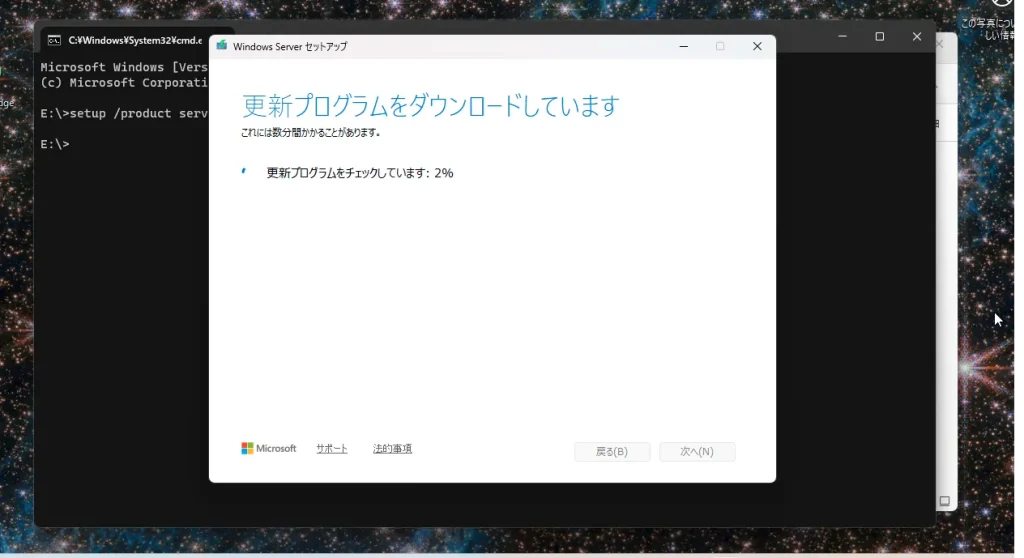Close the background window behind the Command Prompt
Screen dimensions: 1024x558
point(940,44)
